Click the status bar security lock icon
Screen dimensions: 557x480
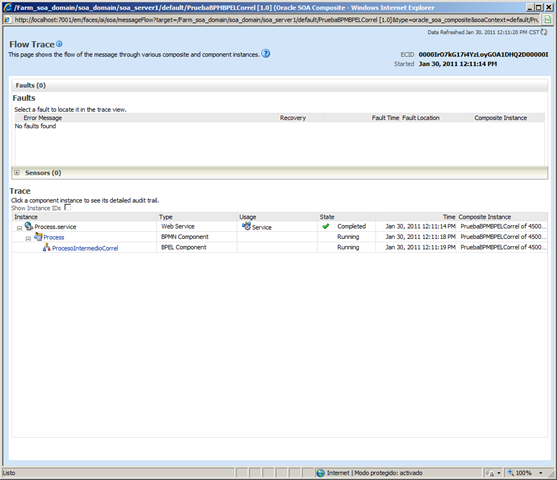point(491,473)
